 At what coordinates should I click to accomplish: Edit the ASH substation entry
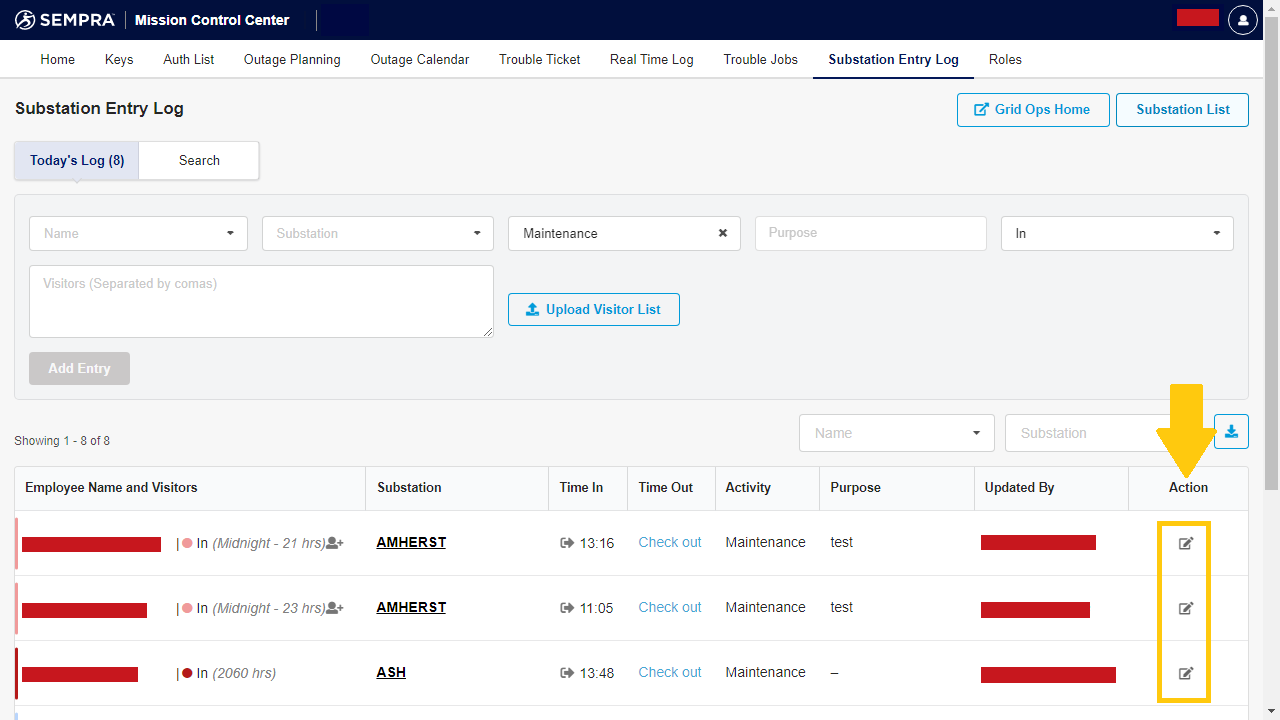click(x=1186, y=673)
